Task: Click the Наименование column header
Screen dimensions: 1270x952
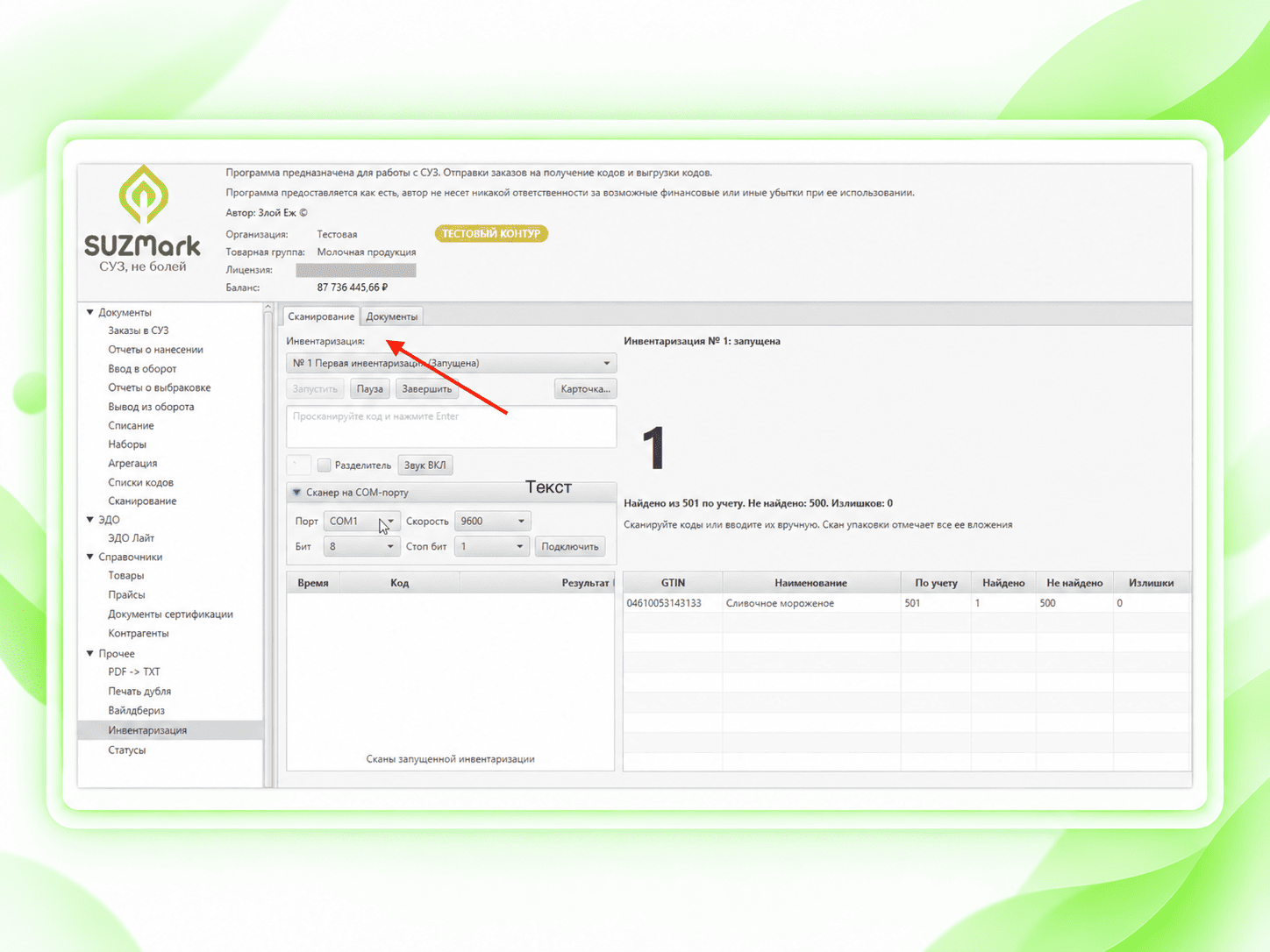Action: (811, 583)
